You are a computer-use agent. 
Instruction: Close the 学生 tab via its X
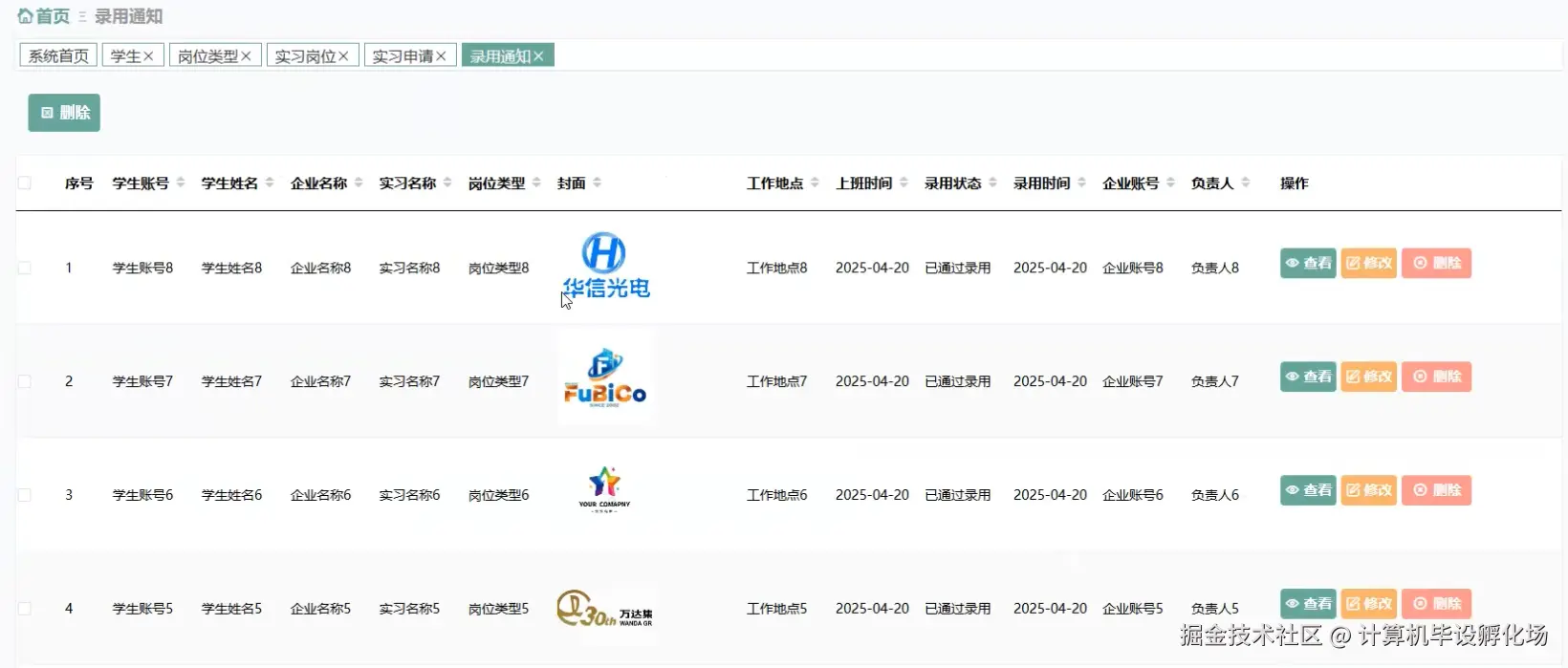tap(148, 56)
